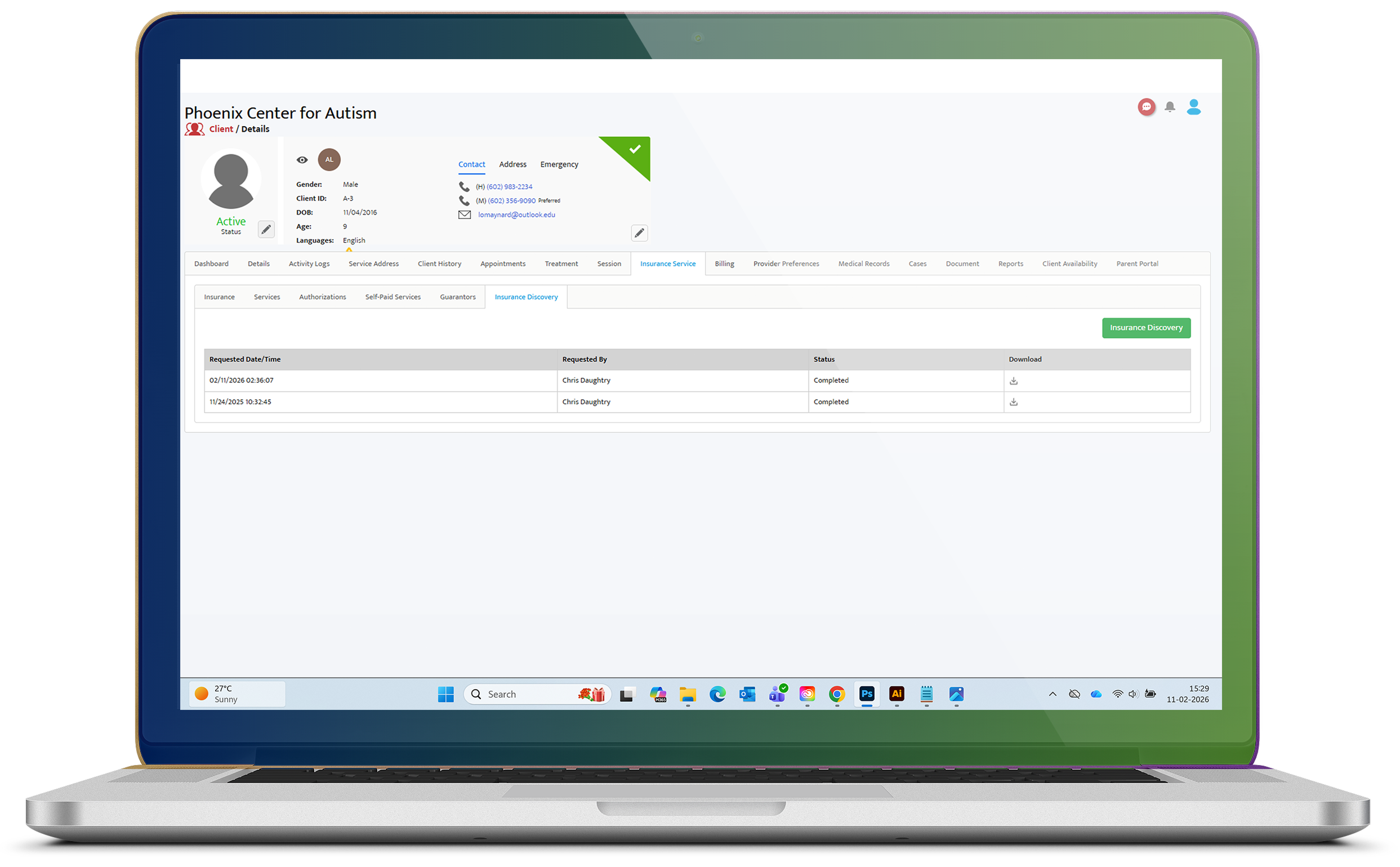Screen dimensions: 1400x867
Task: Switch to the Billing tab
Action: click(x=724, y=264)
